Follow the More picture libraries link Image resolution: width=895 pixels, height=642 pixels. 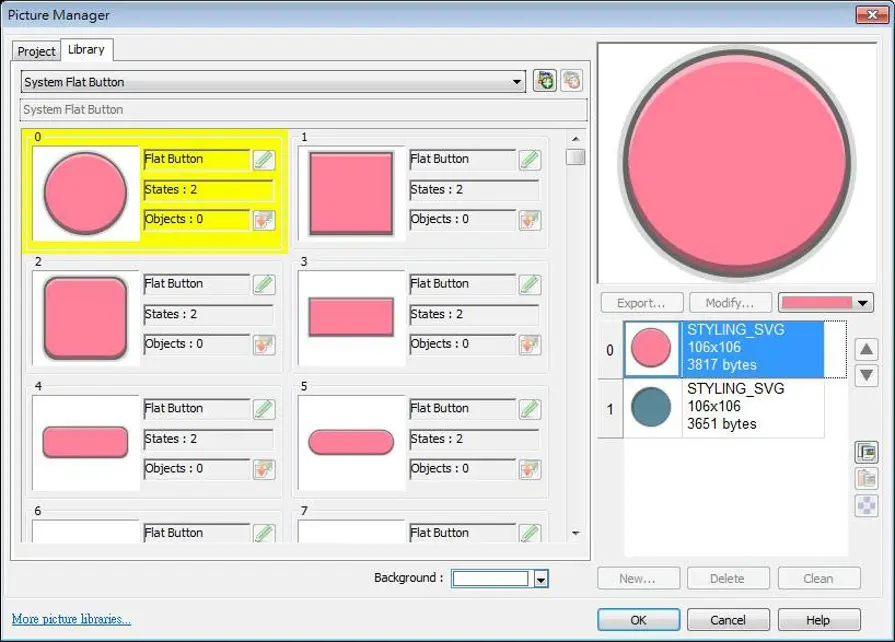(x=71, y=619)
